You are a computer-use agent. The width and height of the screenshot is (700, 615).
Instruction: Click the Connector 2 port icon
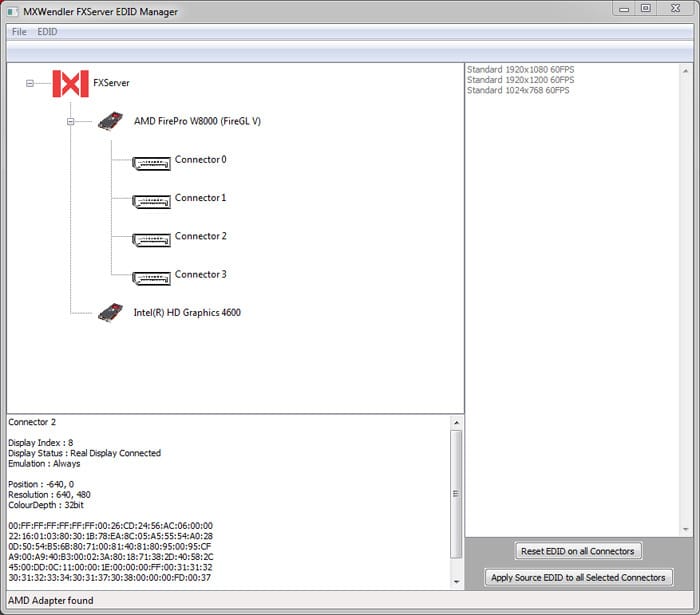(x=151, y=238)
